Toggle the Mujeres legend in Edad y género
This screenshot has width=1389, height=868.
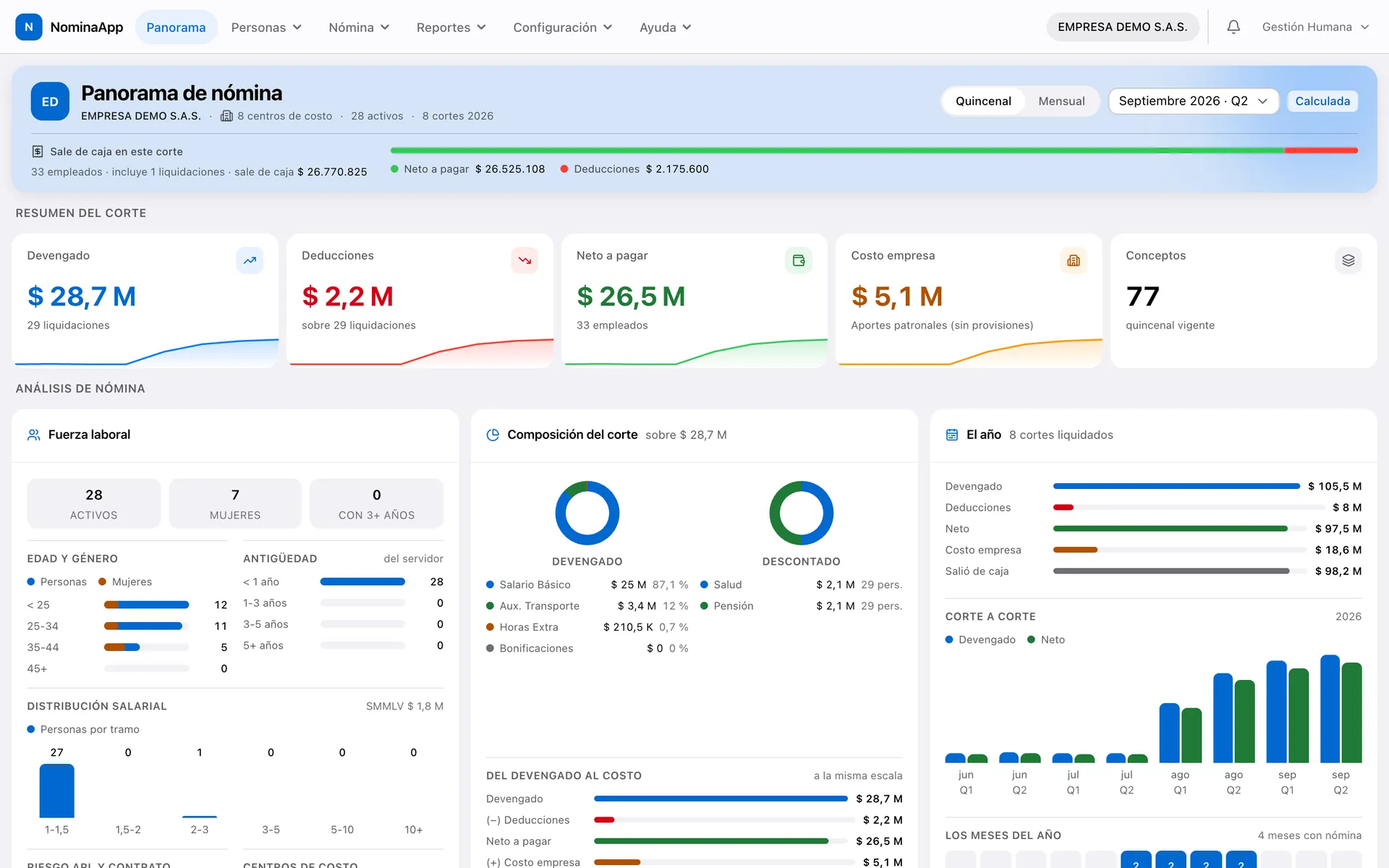pyautogui.click(x=125, y=582)
